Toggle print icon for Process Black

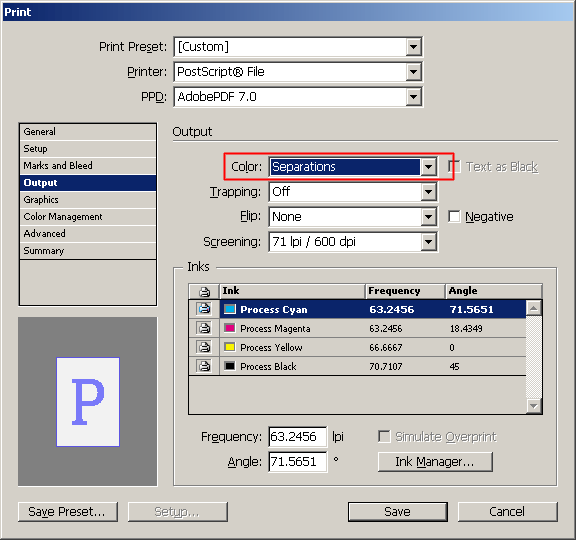point(204,366)
